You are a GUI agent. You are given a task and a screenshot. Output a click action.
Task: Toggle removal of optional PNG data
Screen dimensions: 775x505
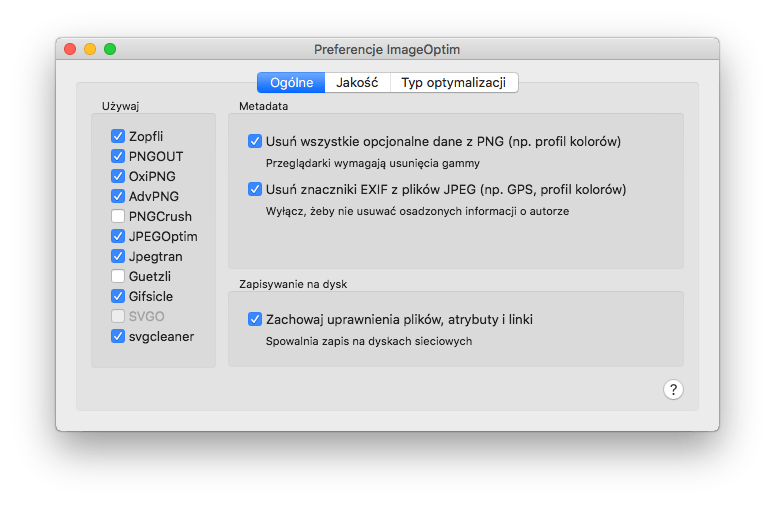coord(255,142)
